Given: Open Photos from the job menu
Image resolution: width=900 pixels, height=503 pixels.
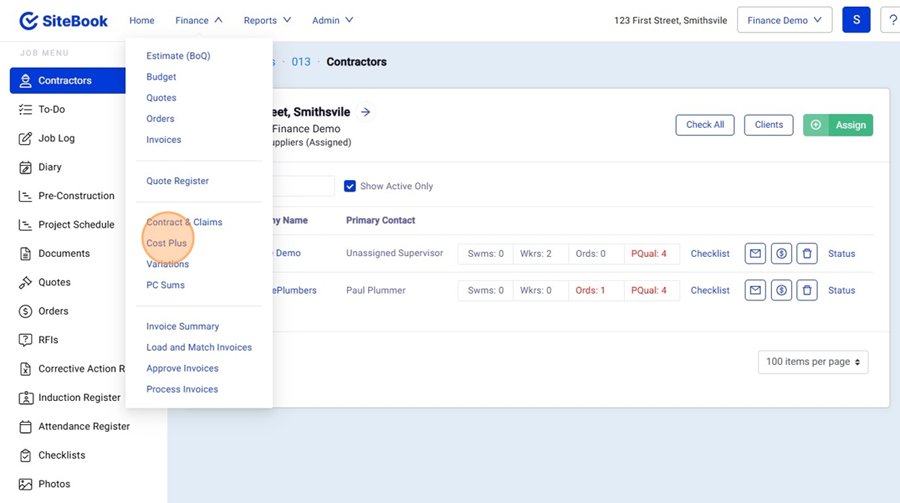Looking at the screenshot, I should [x=54, y=484].
